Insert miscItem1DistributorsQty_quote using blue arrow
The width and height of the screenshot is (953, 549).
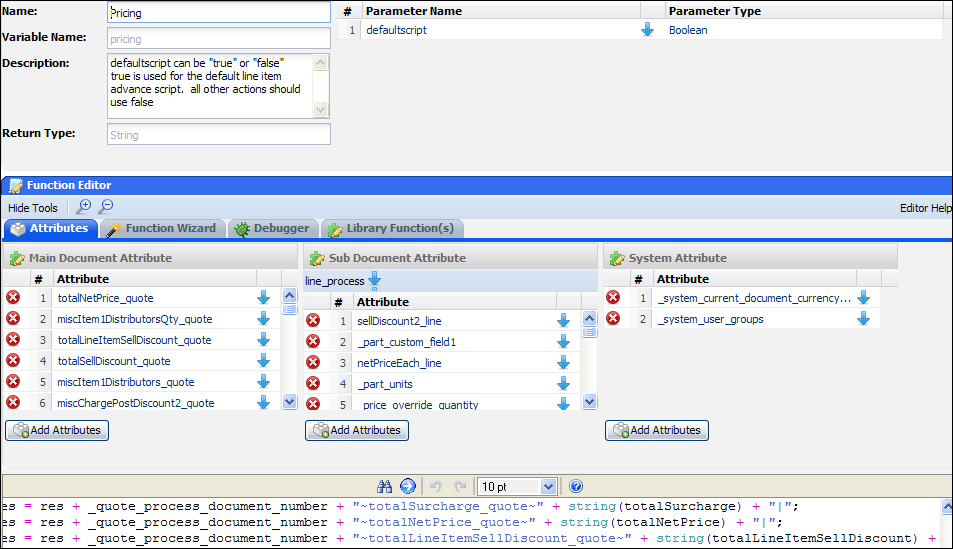[x=263, y=319]
